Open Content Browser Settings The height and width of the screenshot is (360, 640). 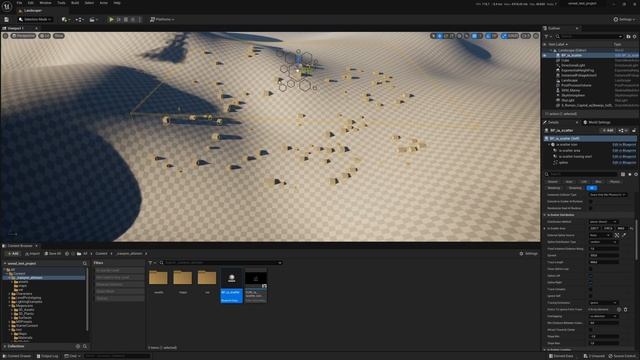pyautogui.click(x=528, y=254)
